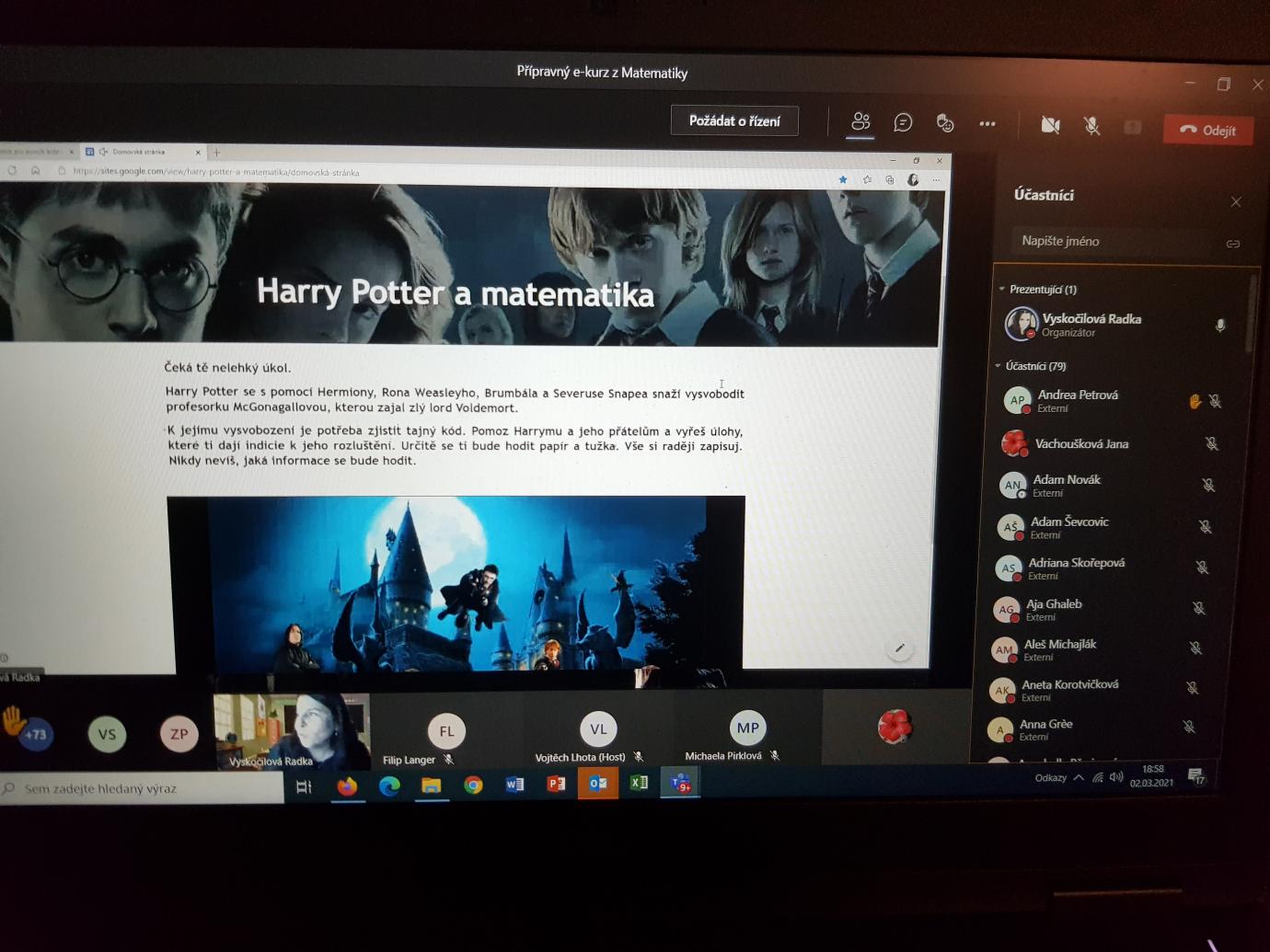The height and width of the screenshot is (952, 1270).
Task: Type in the Napište jméno field
Action: coord(1117,241)
